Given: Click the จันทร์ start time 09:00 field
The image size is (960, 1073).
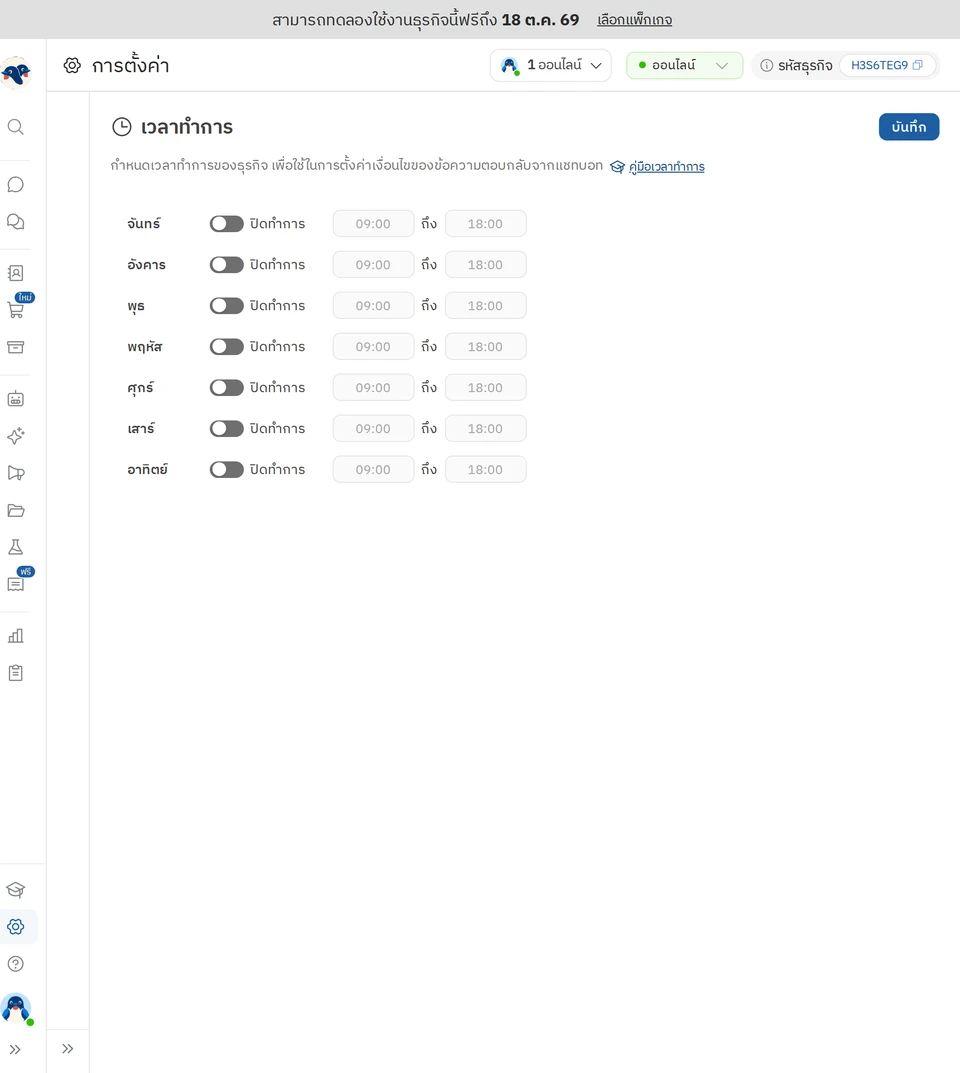Looking at the screenshot, I should point(374,224).
